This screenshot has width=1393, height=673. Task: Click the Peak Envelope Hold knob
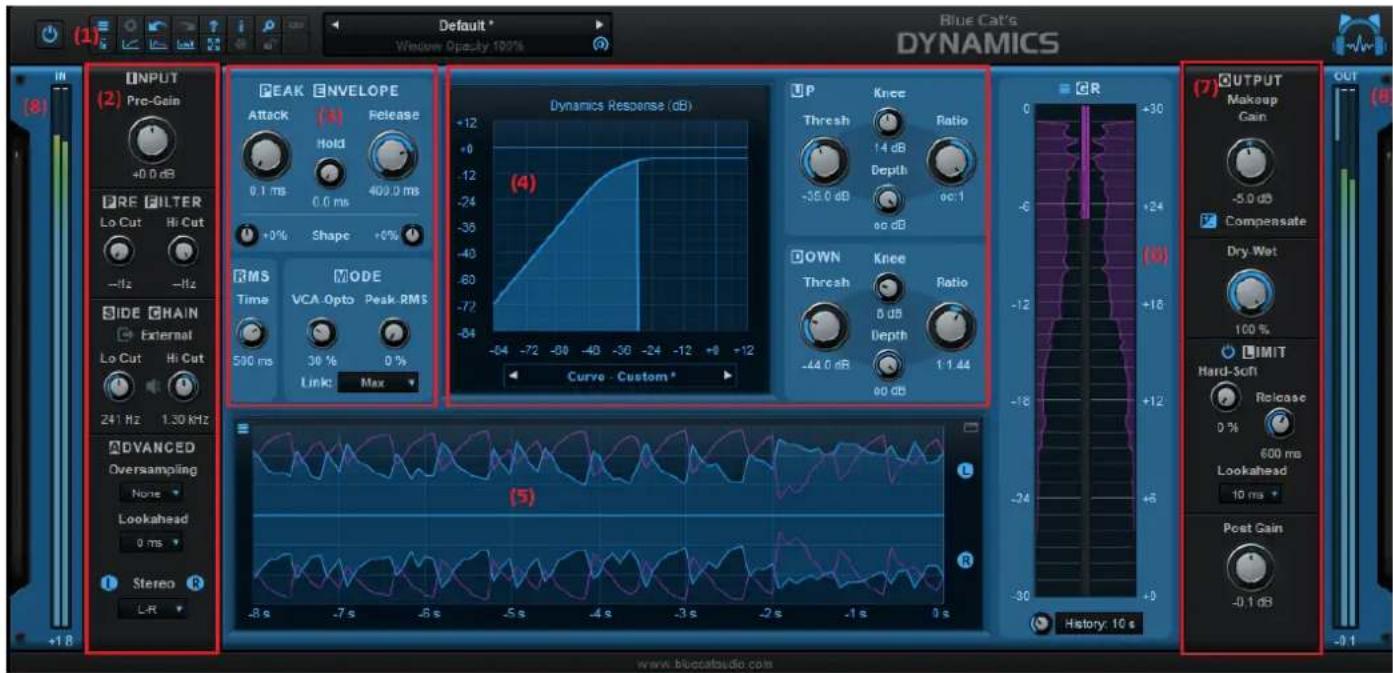(x=329, y=174)
